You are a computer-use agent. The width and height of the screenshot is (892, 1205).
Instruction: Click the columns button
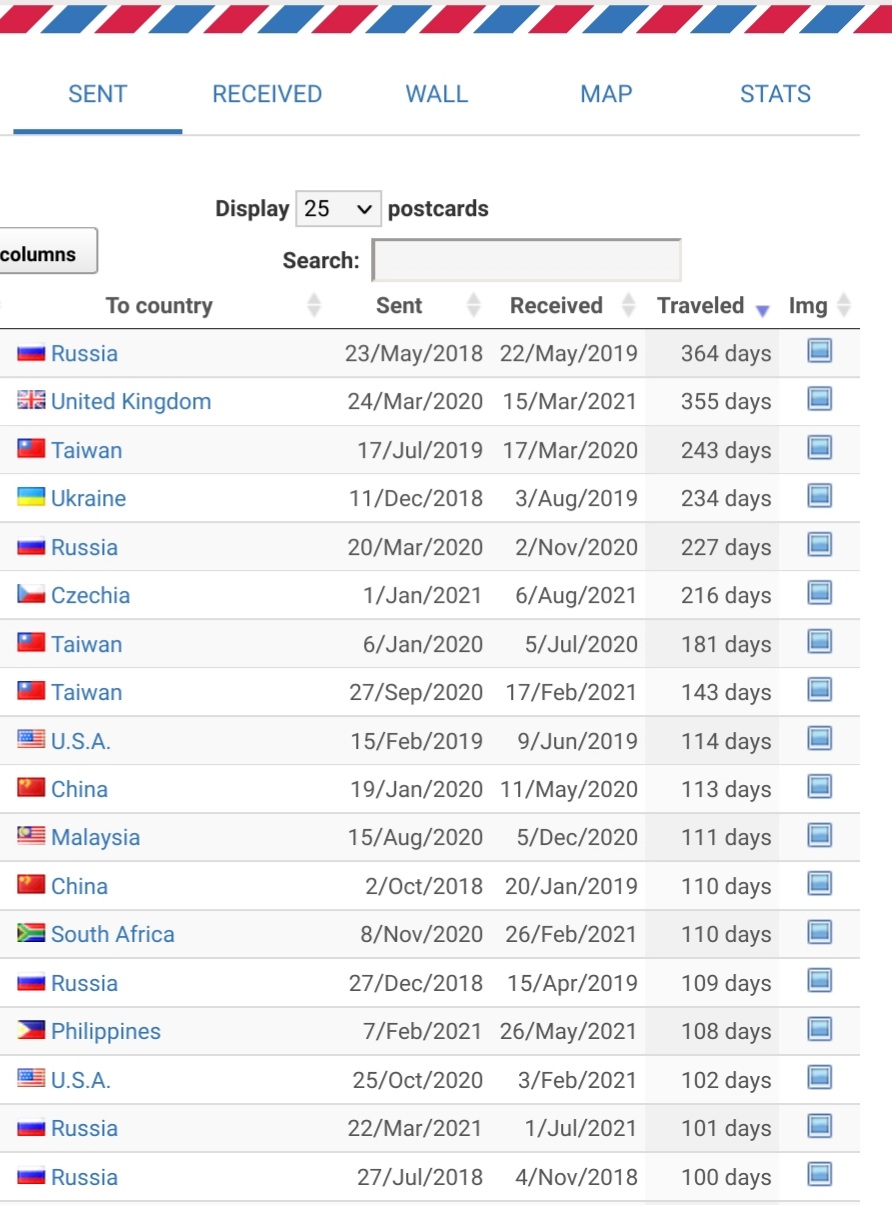coord(46,254)
